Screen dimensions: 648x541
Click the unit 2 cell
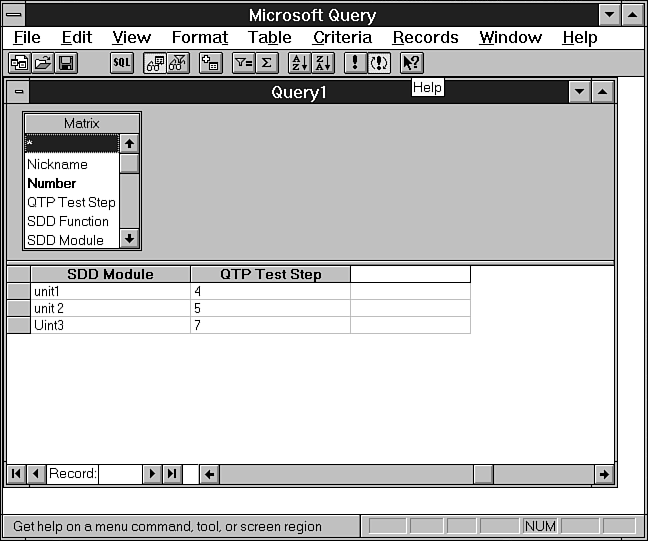pos(110,308)
